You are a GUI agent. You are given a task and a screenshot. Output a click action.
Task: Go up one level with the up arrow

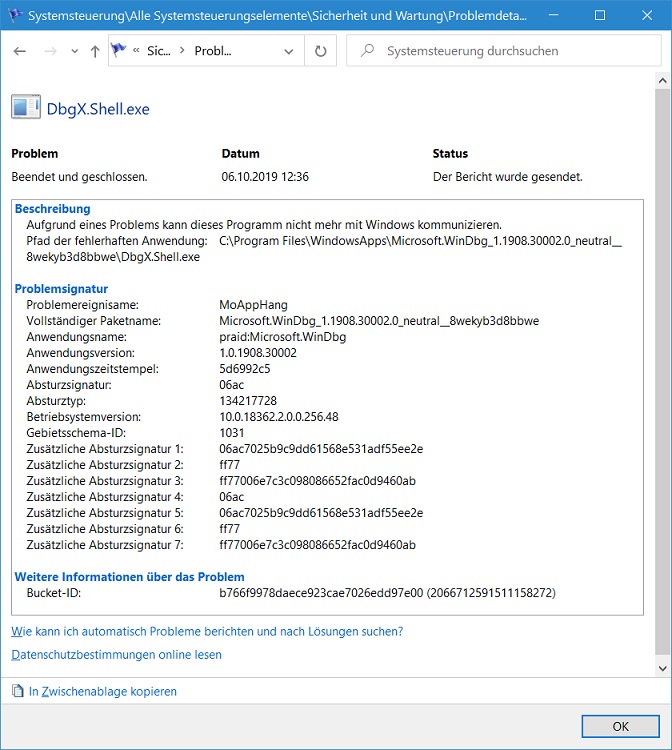coord(95,51)
